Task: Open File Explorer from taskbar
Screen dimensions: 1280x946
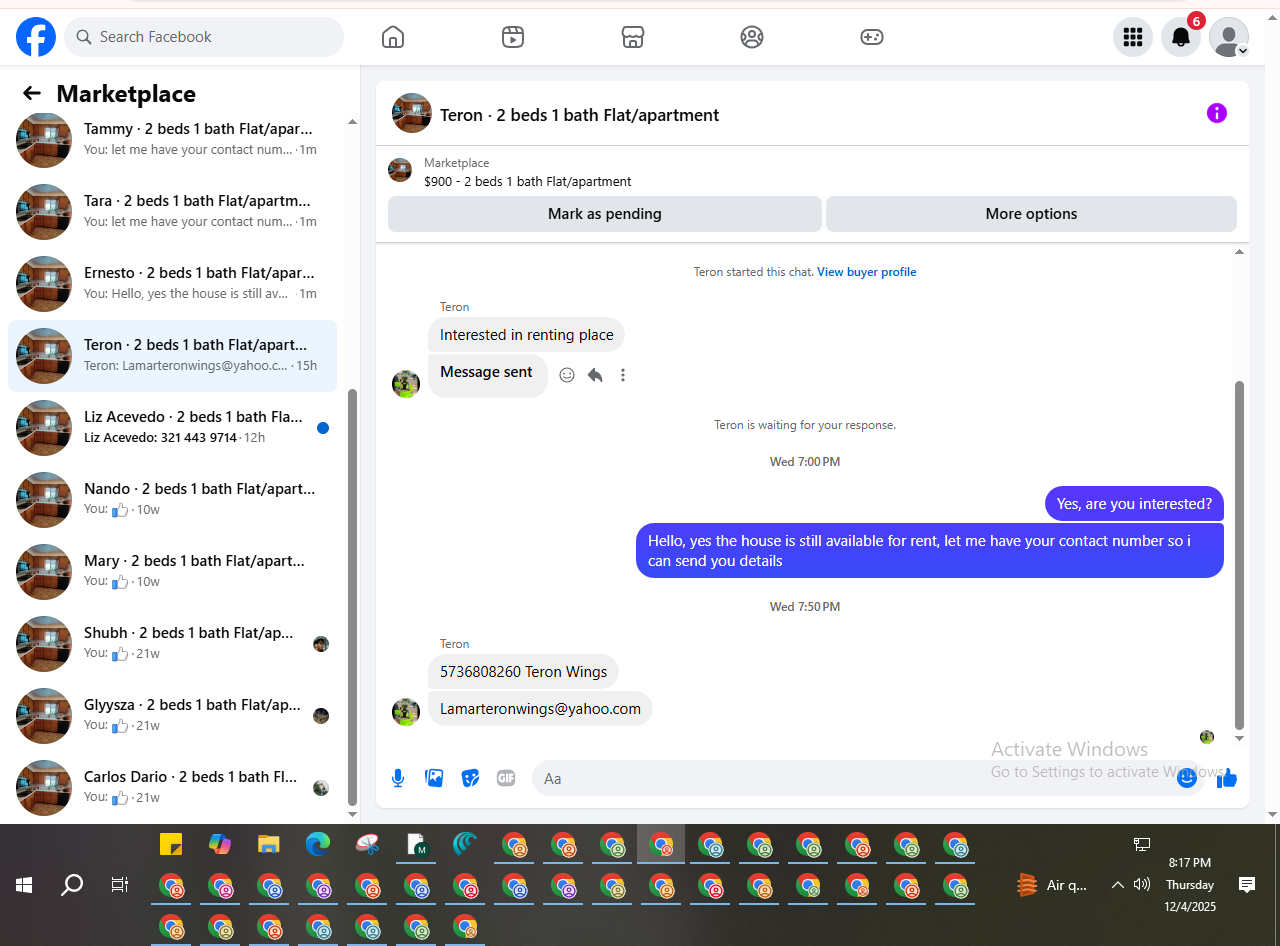Action: 268,845
